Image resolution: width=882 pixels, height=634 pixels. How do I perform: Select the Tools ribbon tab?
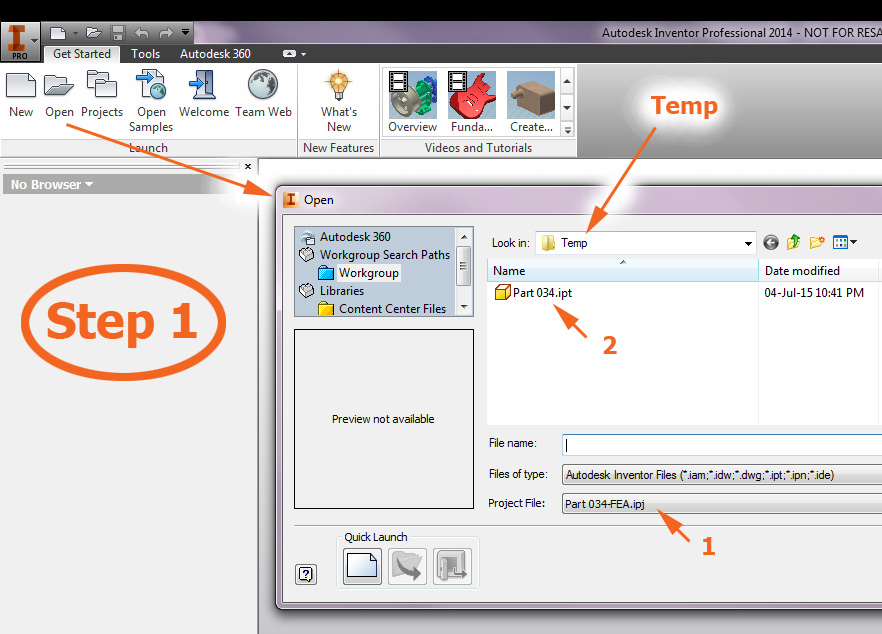[x=146, y=54]
